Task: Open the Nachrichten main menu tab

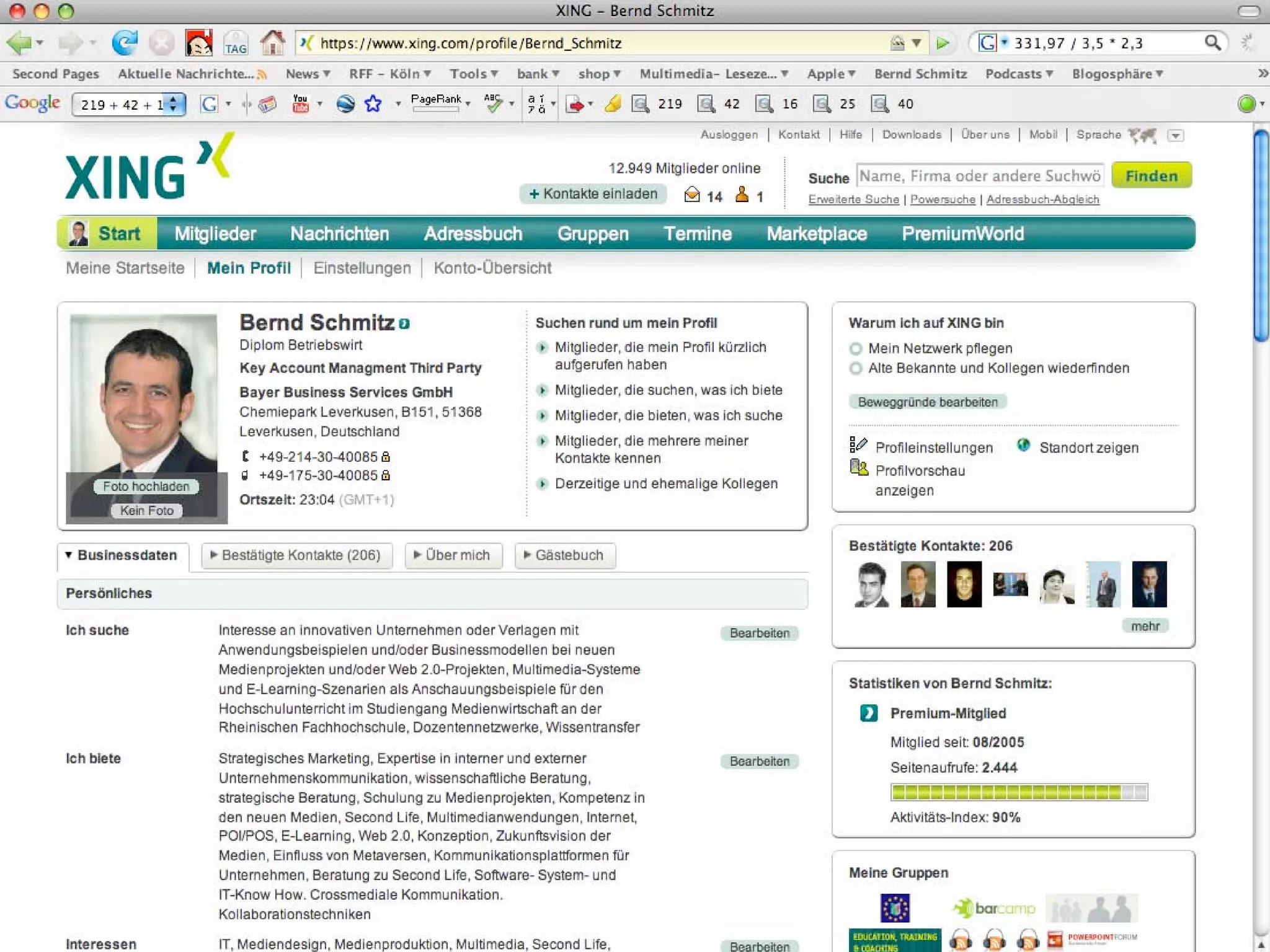Action: point(339,234)
